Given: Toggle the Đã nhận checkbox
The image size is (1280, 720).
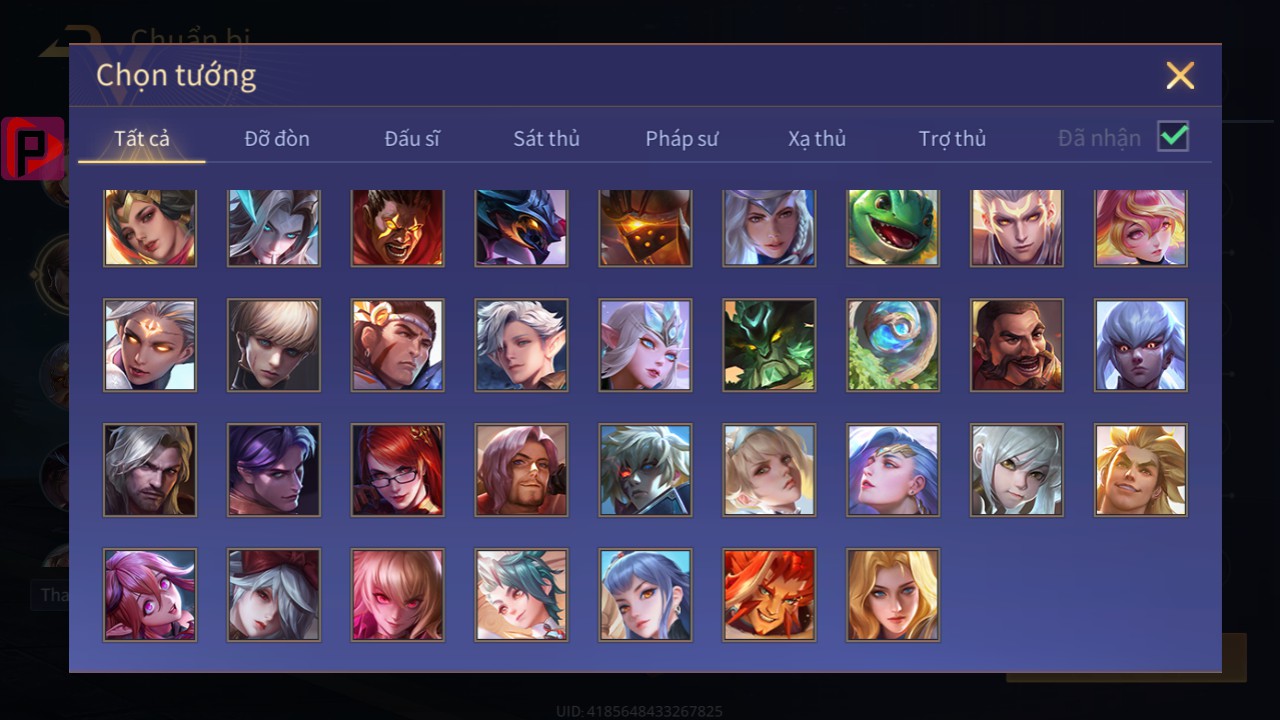Looking at the screenshot, I should pyautogui.click(x=1173, y=136).
